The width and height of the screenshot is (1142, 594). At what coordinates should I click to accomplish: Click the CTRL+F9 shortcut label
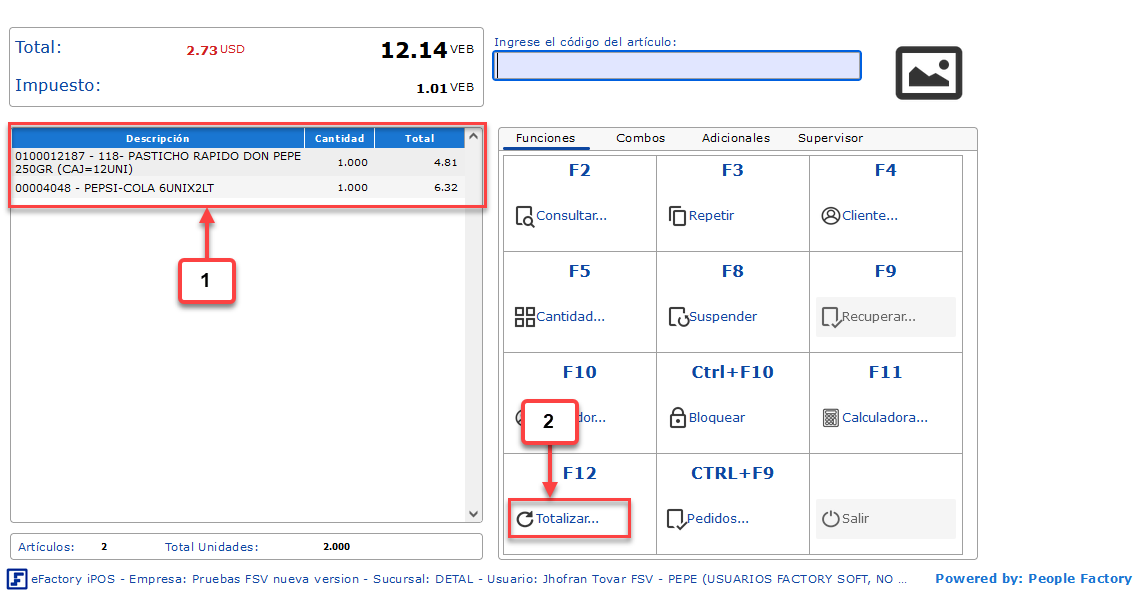point(733,473)
